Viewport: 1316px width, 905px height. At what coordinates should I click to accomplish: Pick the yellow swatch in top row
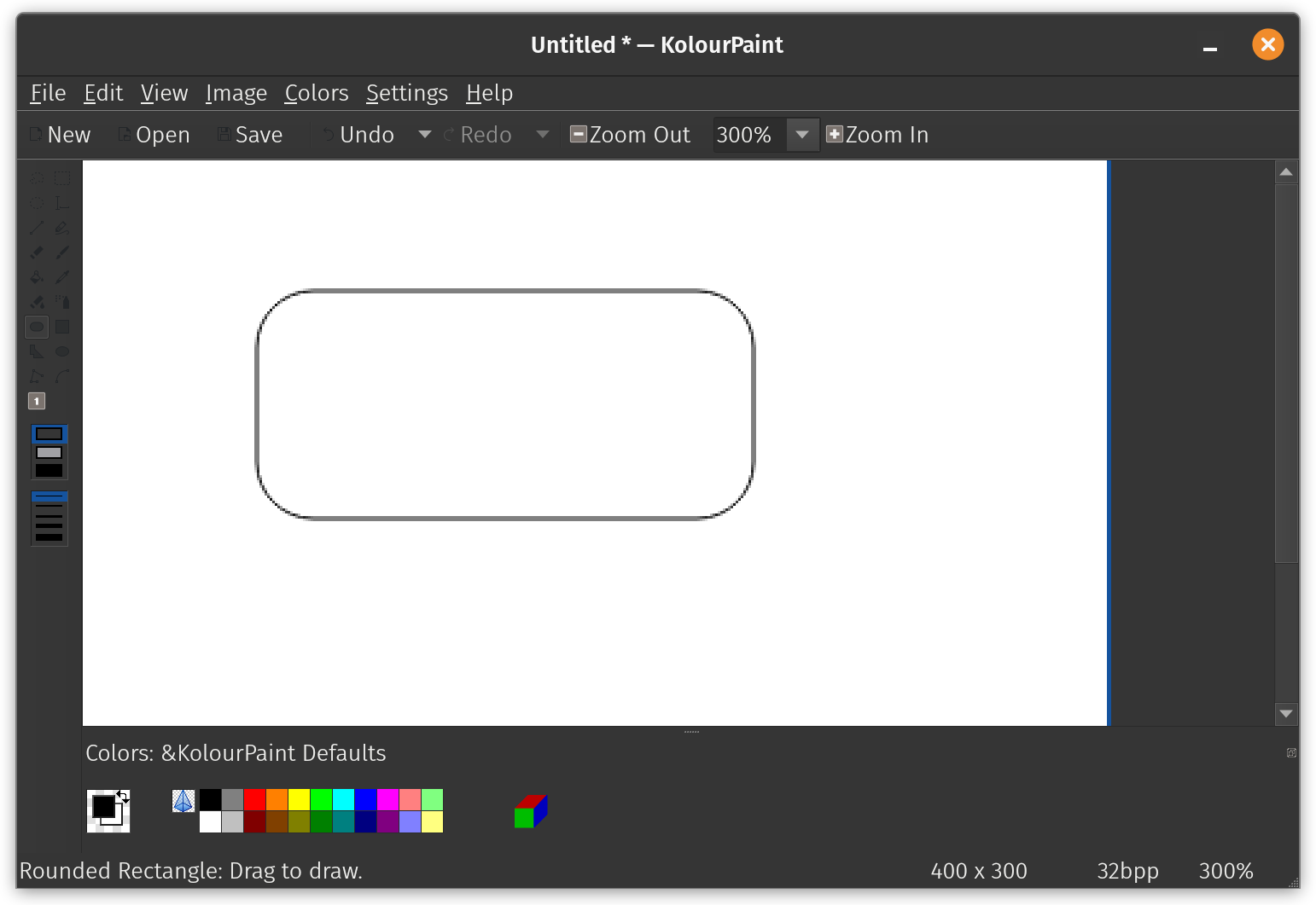(299, 799)
